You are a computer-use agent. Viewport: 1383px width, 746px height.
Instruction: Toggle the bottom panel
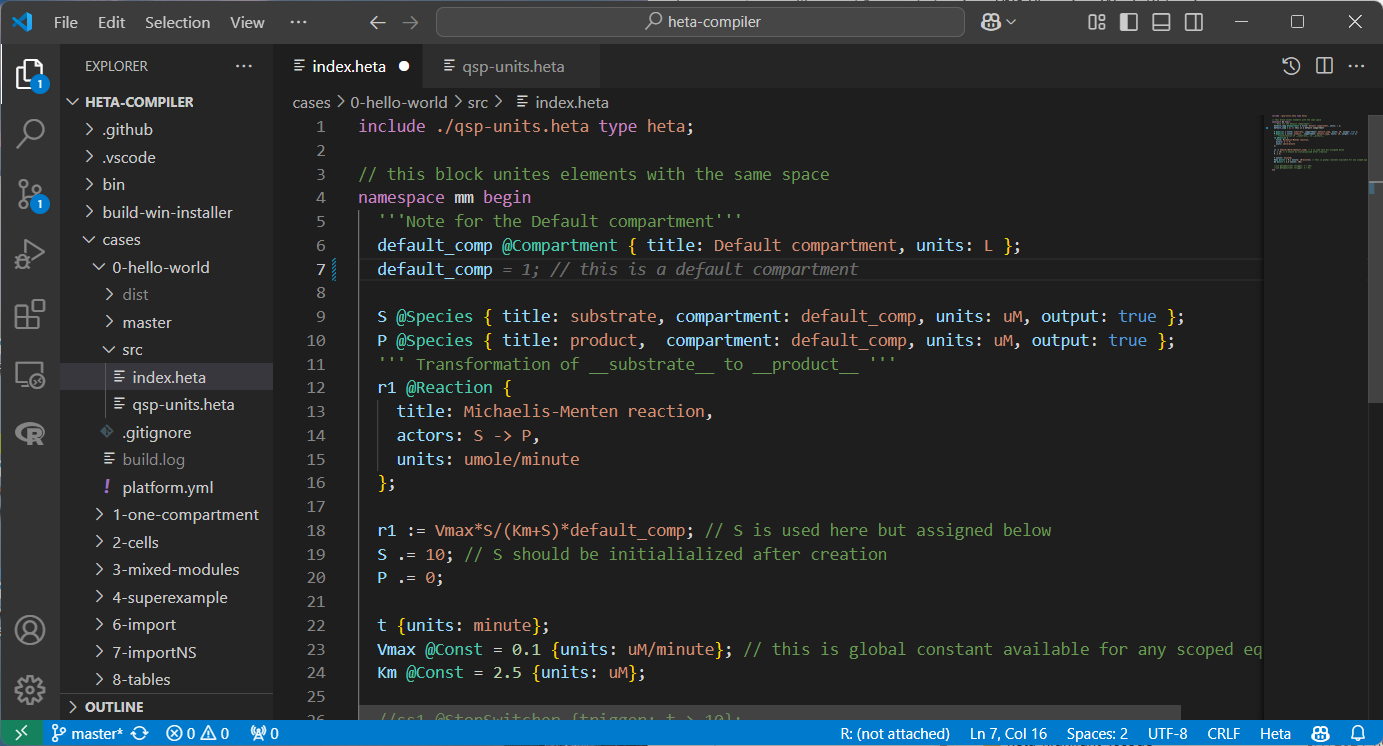pos(1161,22)
